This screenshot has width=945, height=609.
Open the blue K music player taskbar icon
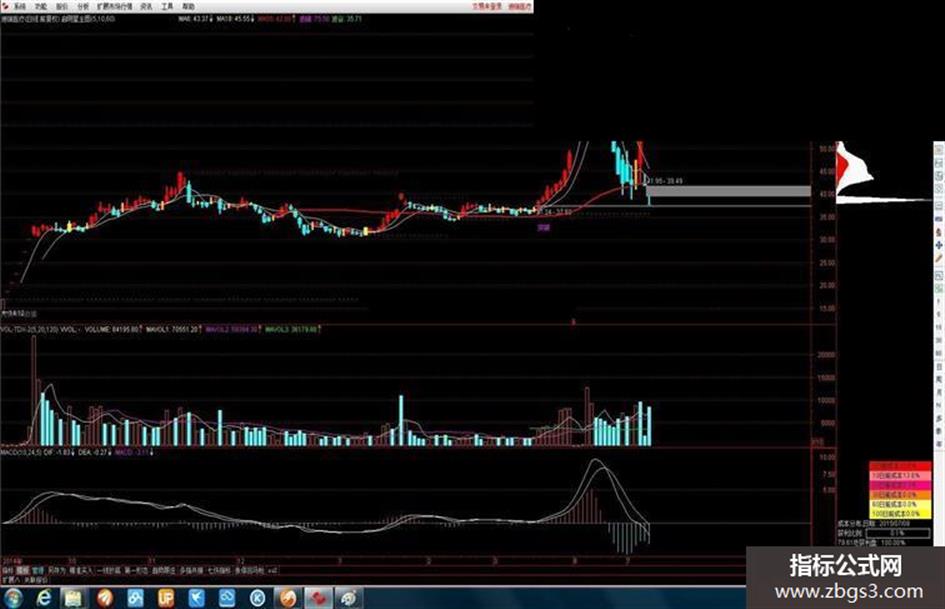pos(258,598)
